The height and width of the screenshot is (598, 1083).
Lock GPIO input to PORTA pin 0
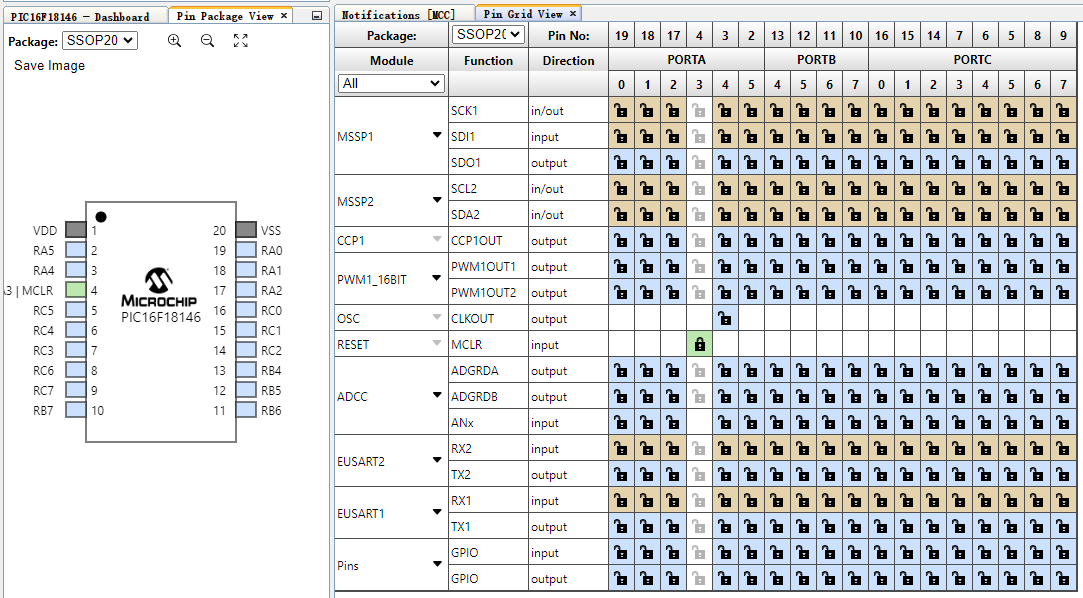tap(622, 552)
